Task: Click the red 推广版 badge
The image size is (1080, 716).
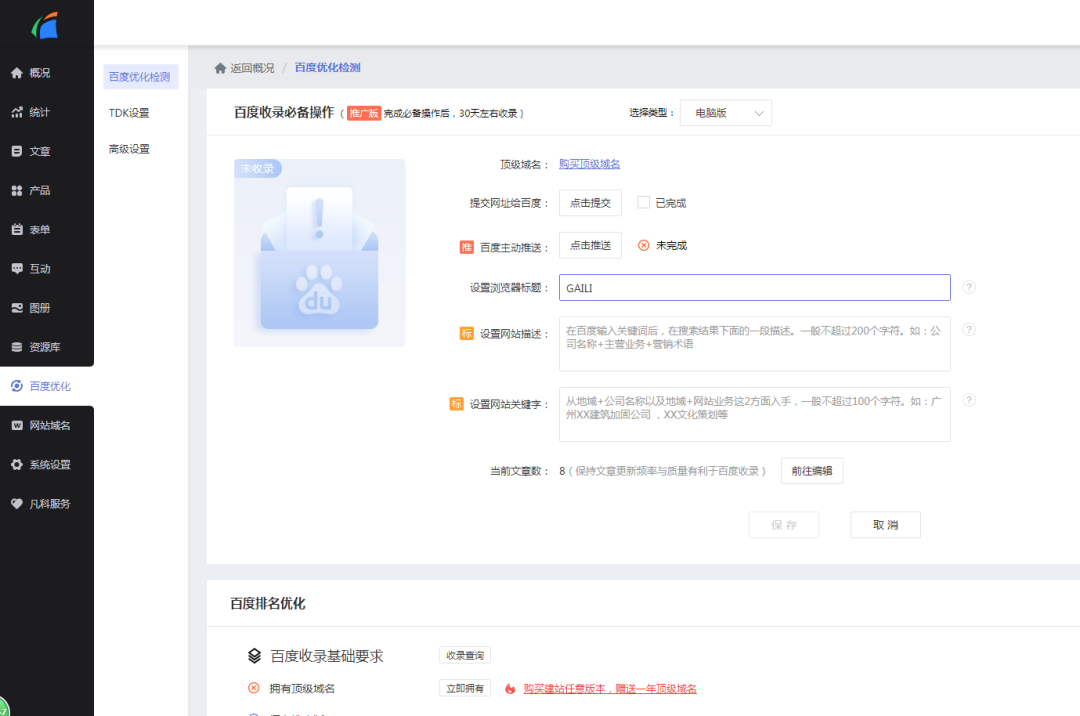Action: [364, 113]
